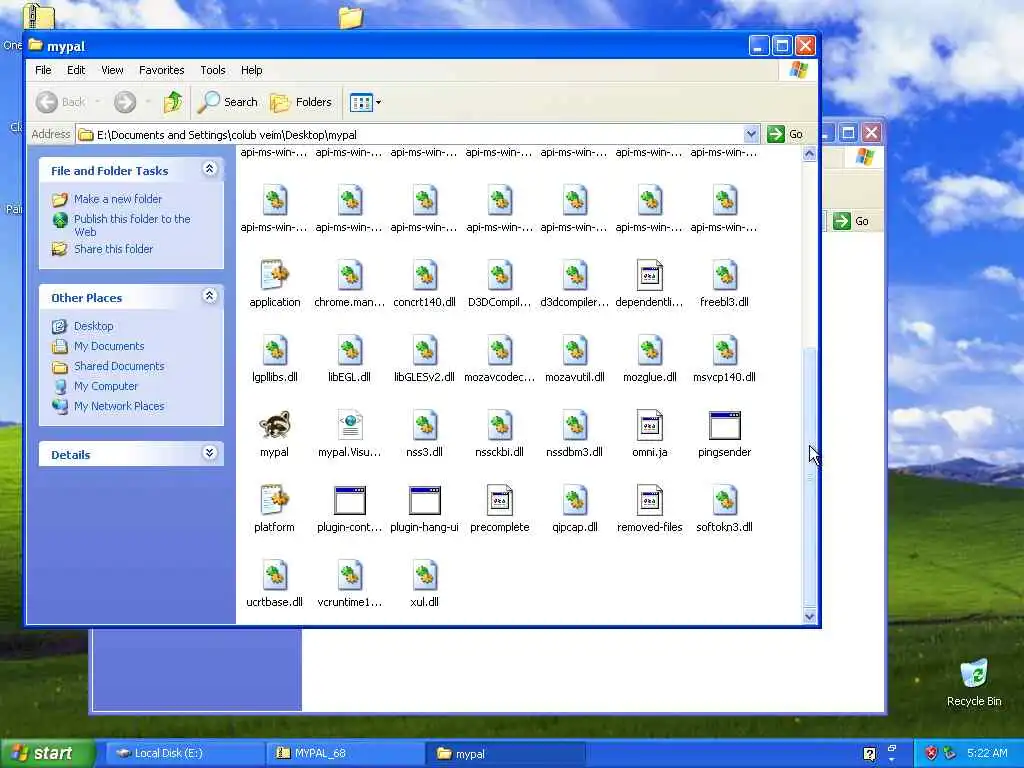Screen dimensions: 1024x768
Task: Open the View menu
Action: 112,70
